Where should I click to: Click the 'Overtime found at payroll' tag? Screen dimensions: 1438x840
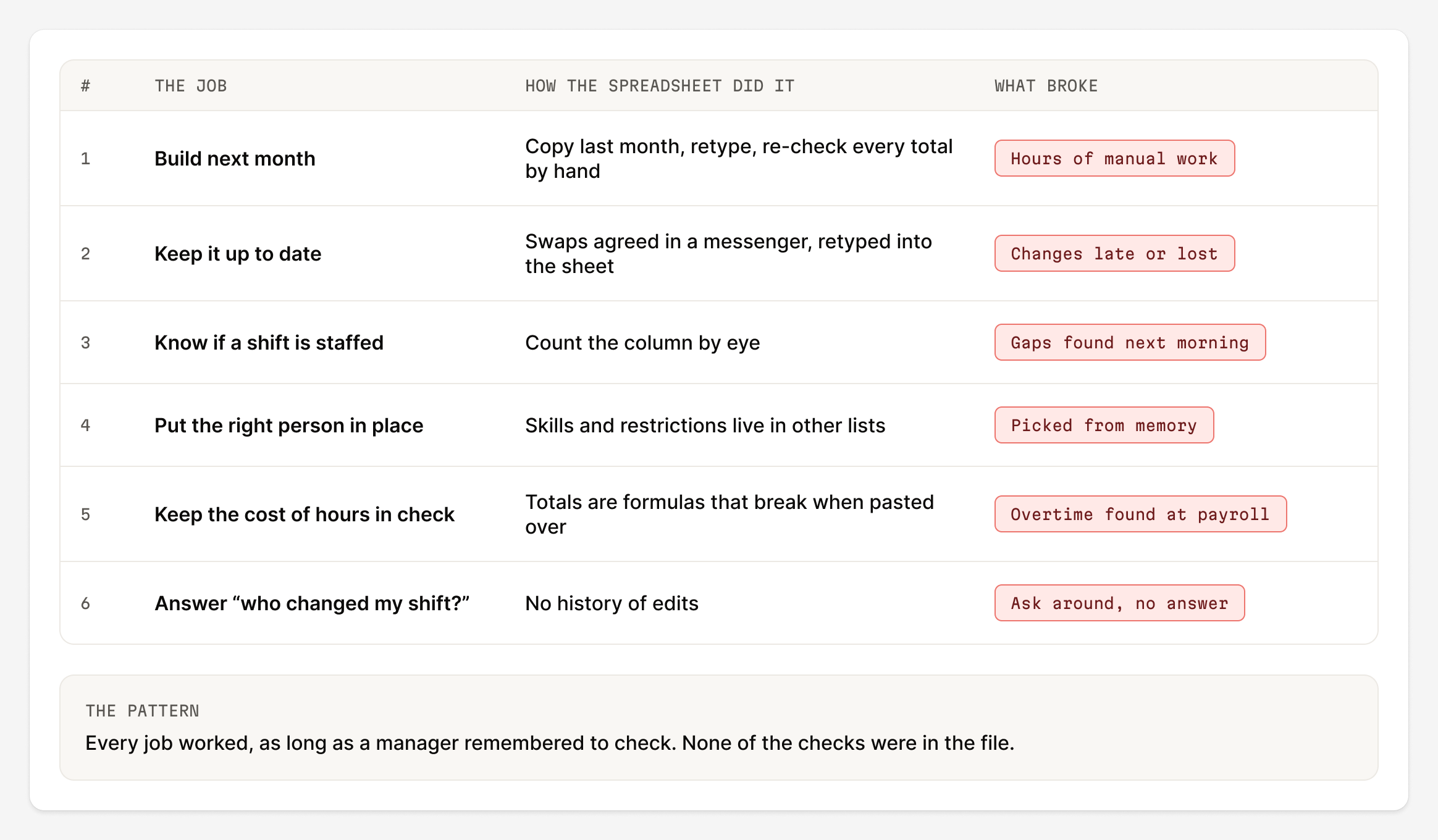click(x=1140, y=514)
